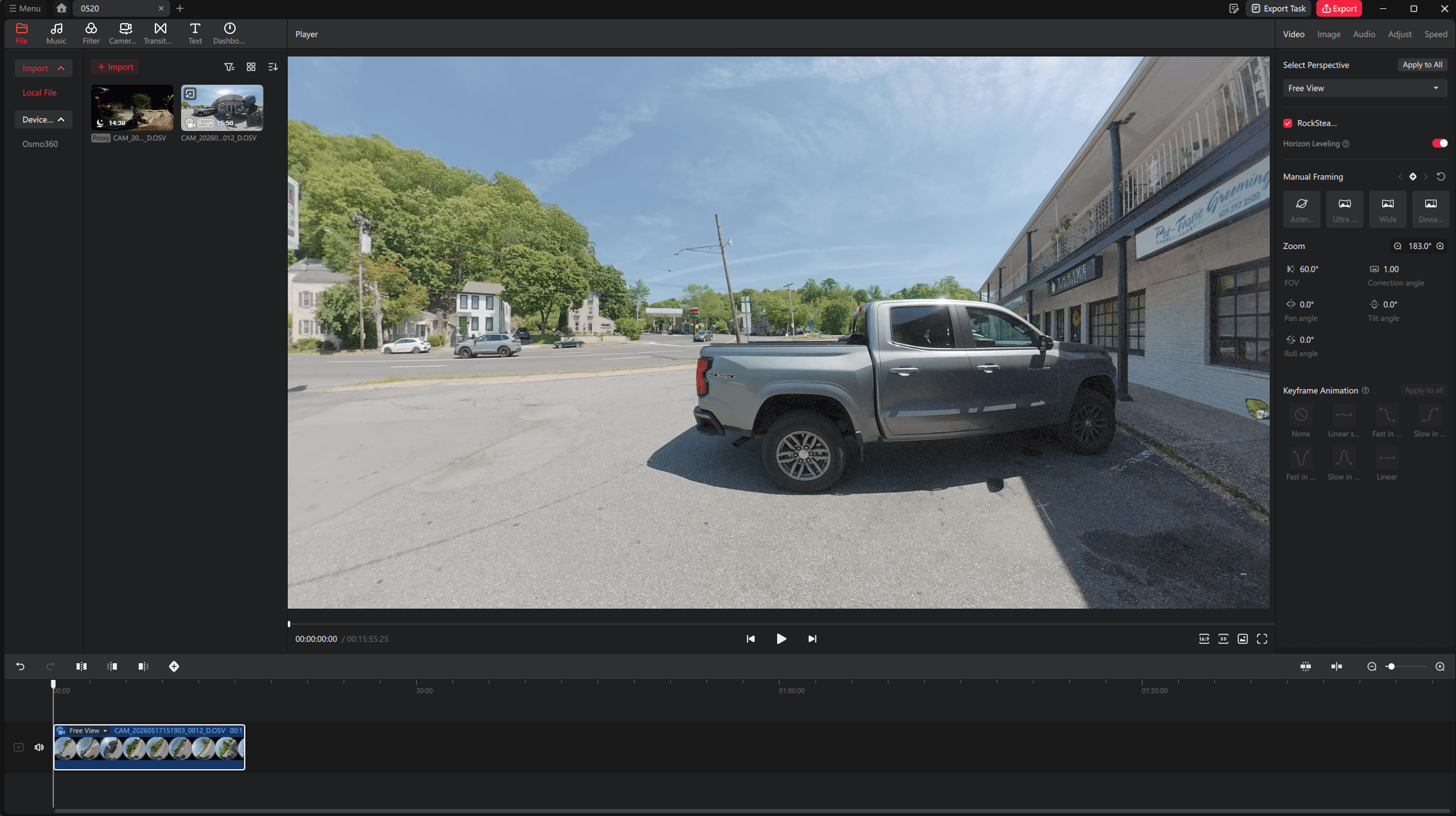1456x816 pixels.
Task: Play the video preview
Action: pos(781,639)
